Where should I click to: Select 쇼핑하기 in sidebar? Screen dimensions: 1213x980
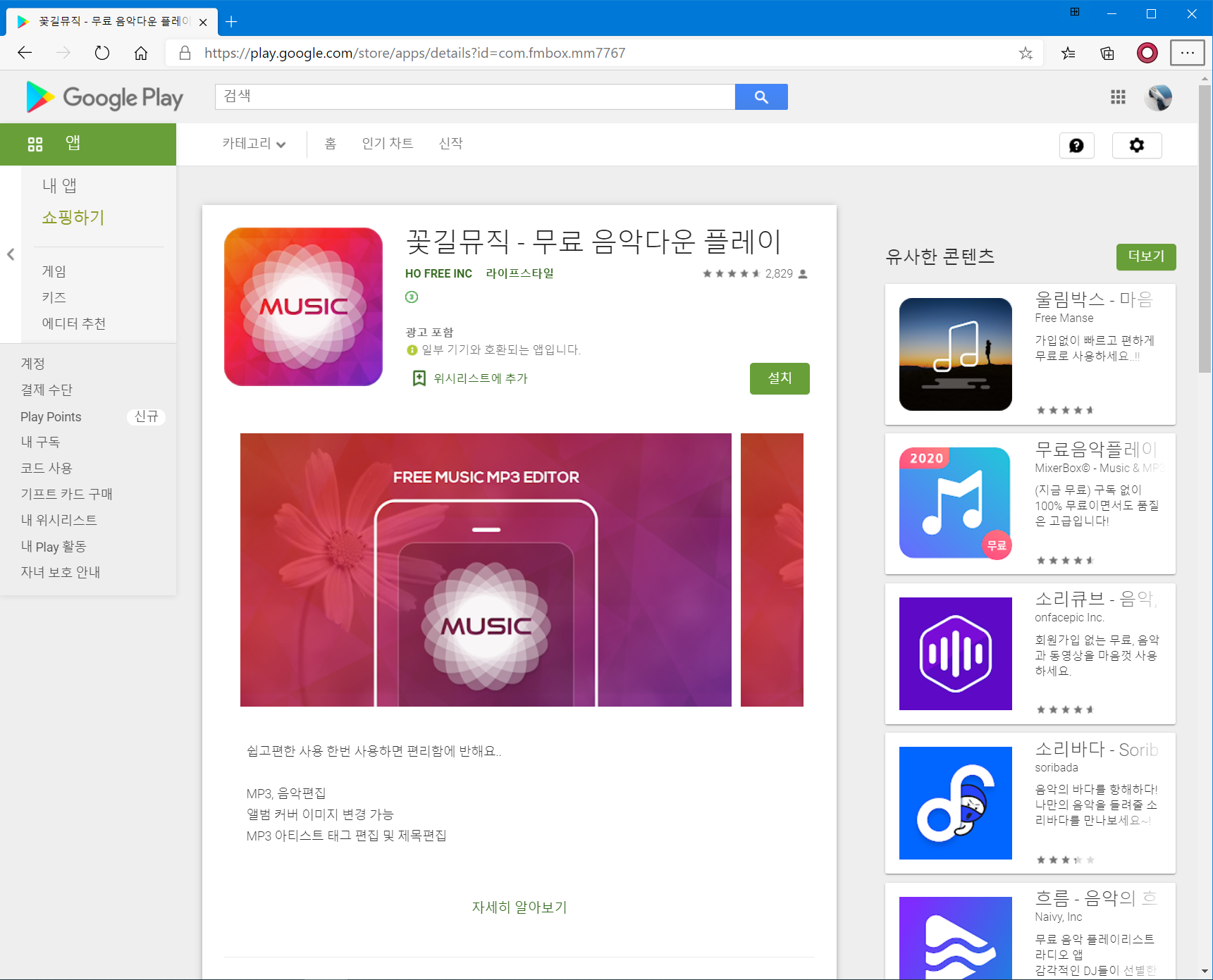[x=73, y=217]
